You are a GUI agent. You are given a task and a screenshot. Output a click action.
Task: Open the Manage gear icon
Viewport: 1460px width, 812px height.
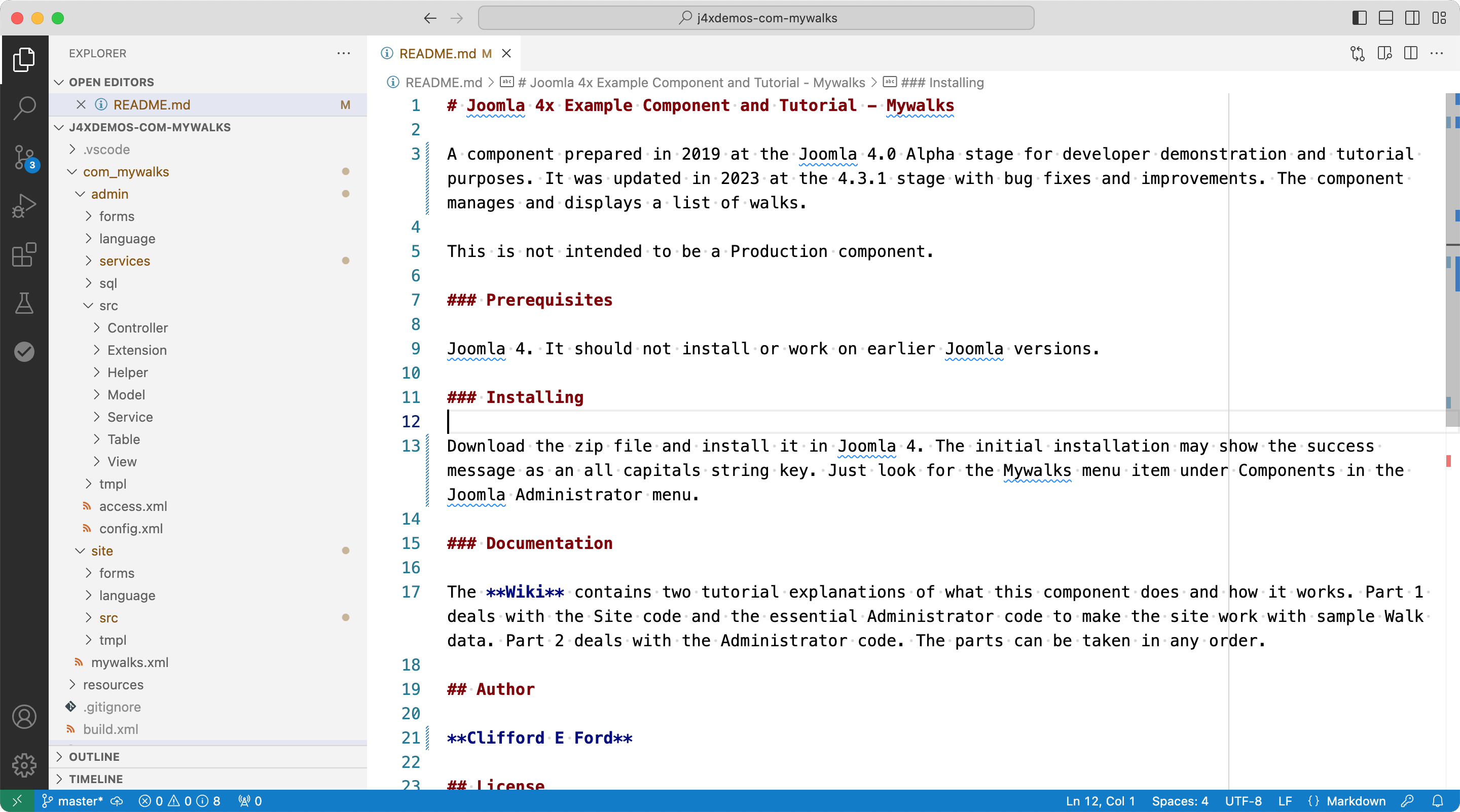coord(24,765)
